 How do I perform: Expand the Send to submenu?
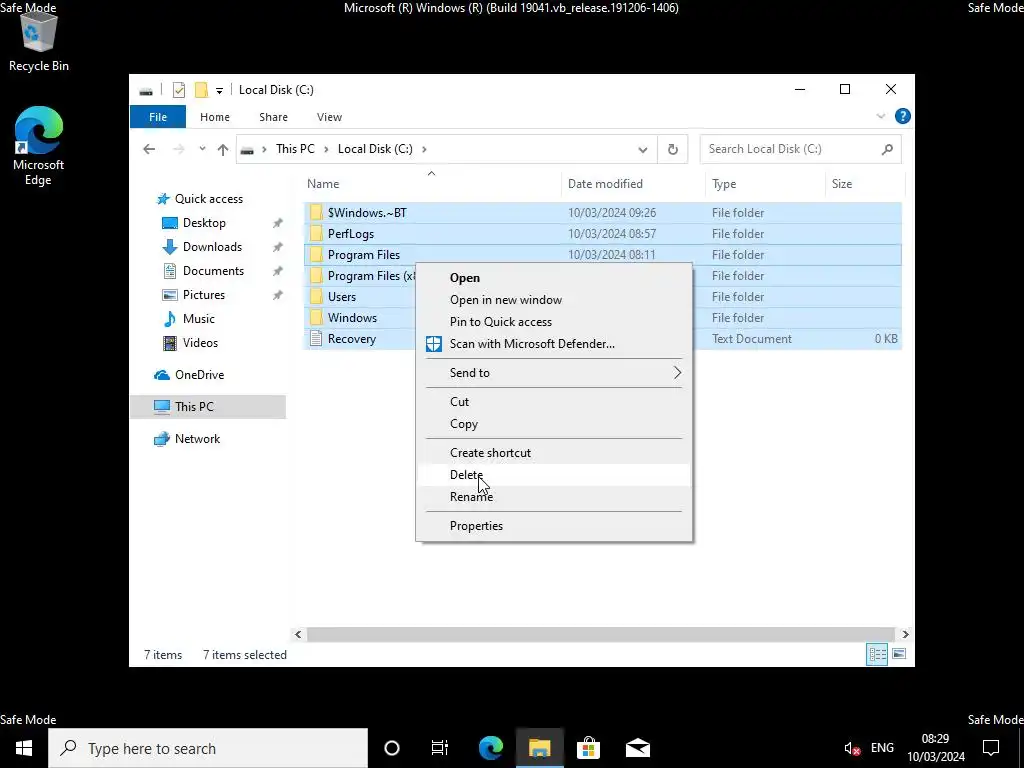pos(554,373)
